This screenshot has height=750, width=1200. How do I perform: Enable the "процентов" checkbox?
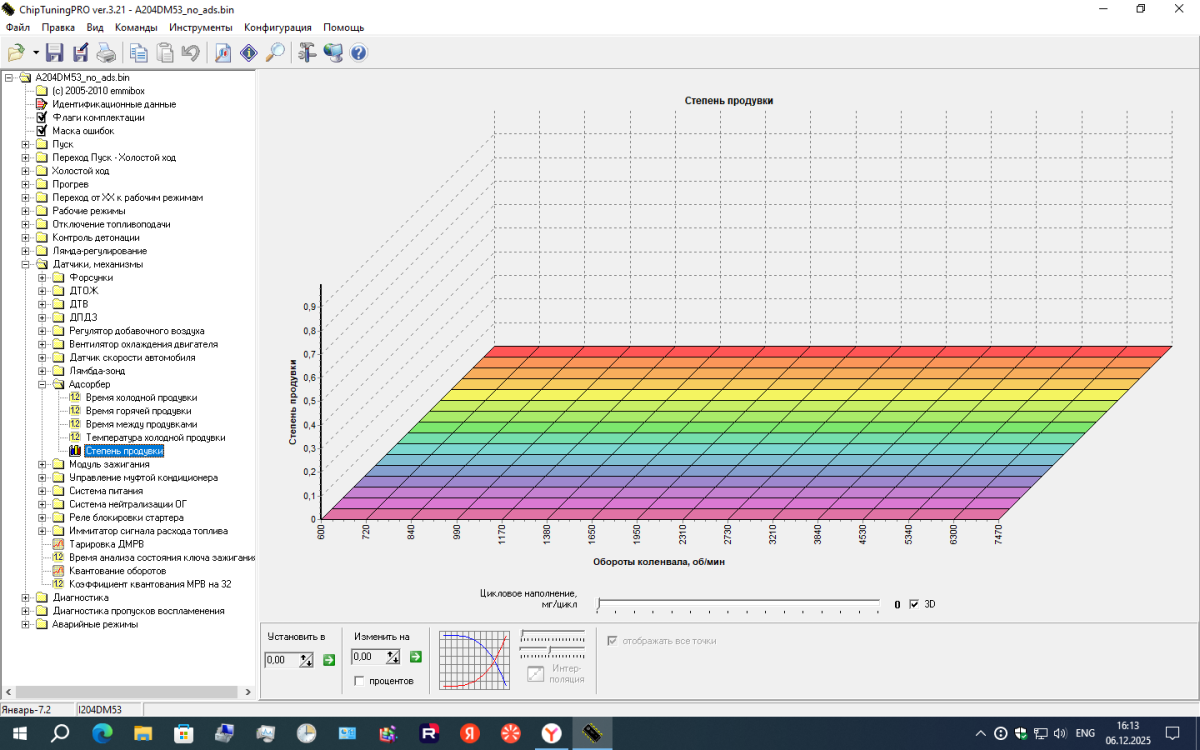pyautogui.click(x=359, y=681)
